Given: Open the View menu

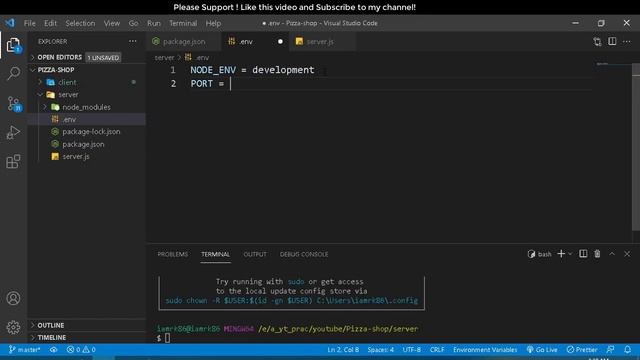Looking at the screenshot, I should 111,23.
